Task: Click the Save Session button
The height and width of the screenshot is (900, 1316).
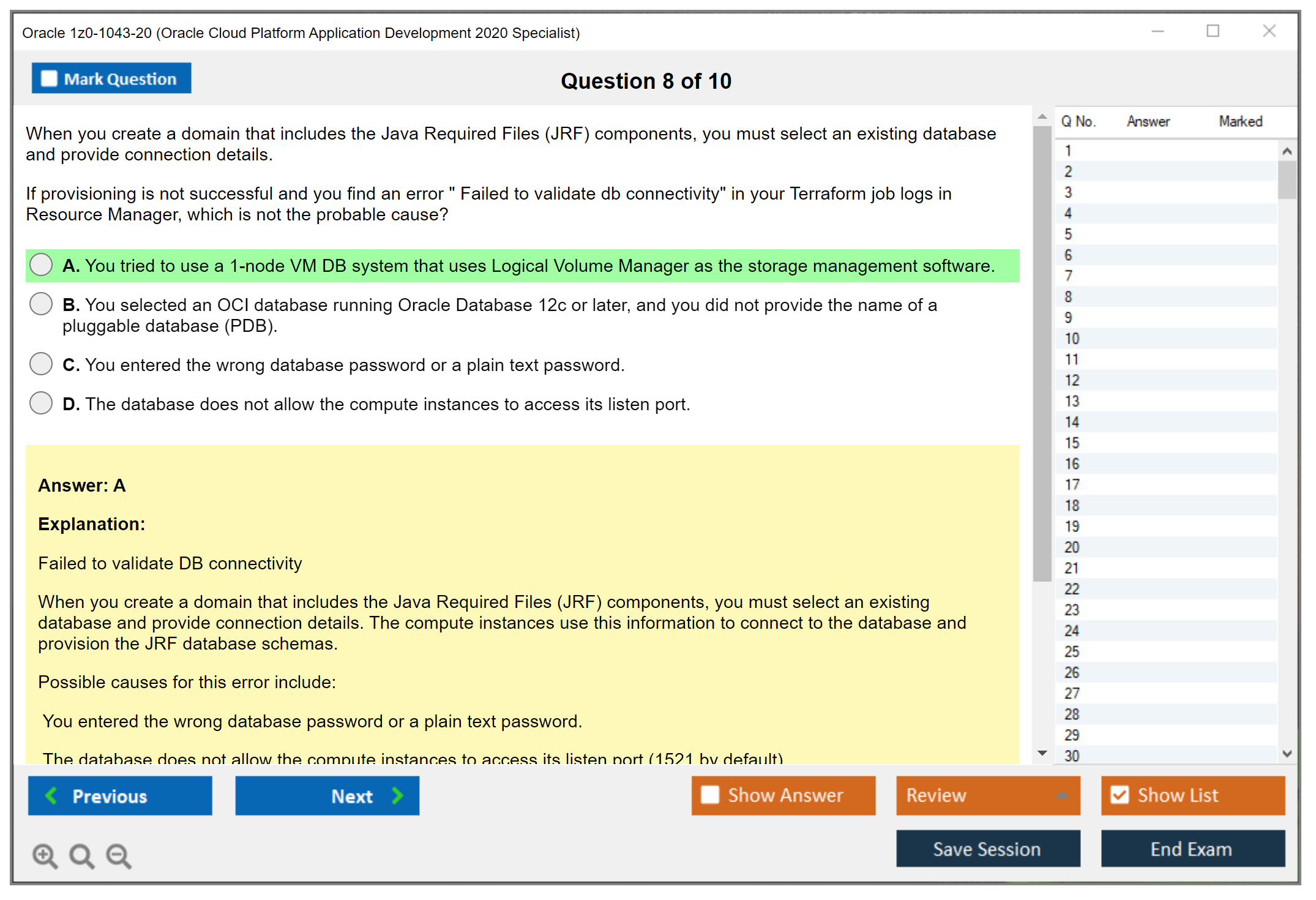Action: [x=987, y=849]
